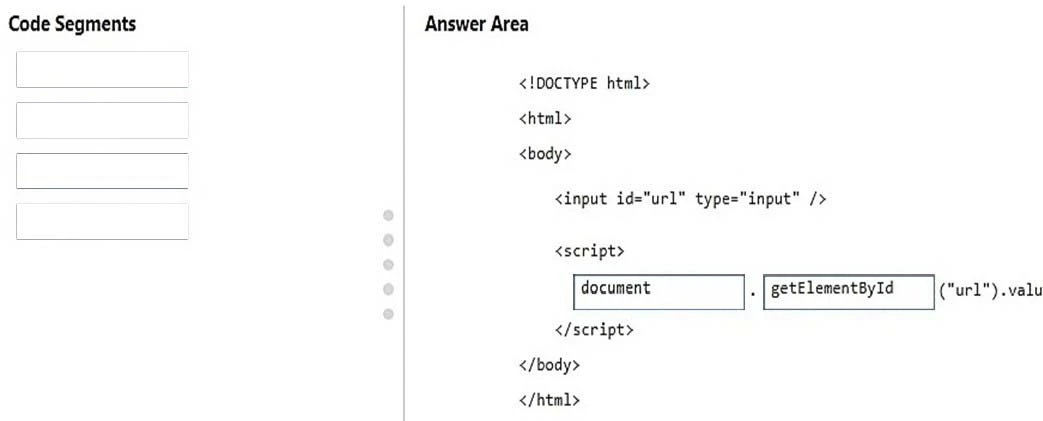Click the third empty code segment box
Image resolution: width=1043 pixels, height=421 pixels.
pos(102,171)
